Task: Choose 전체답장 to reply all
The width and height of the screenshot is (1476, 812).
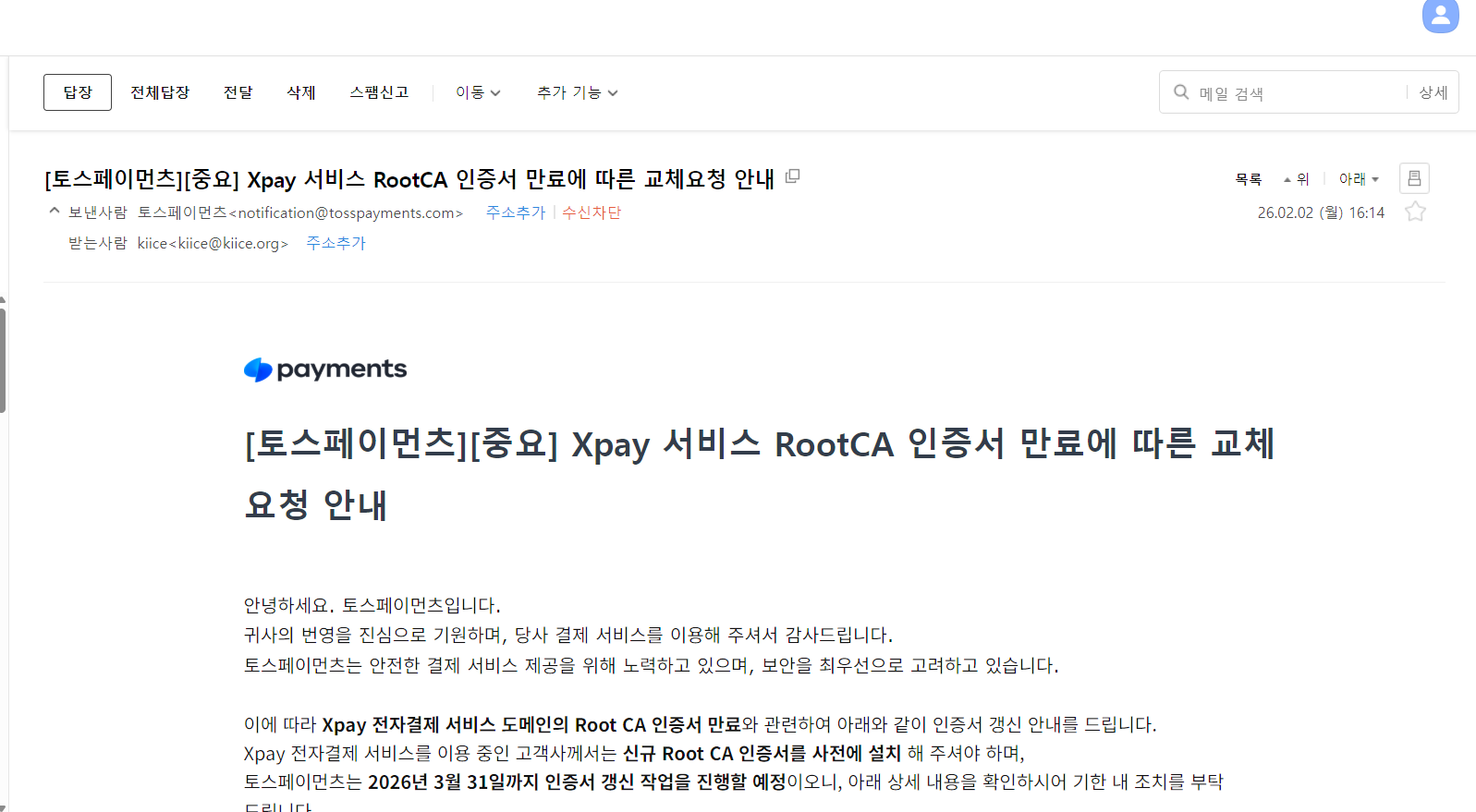Action: coord(160,92)
